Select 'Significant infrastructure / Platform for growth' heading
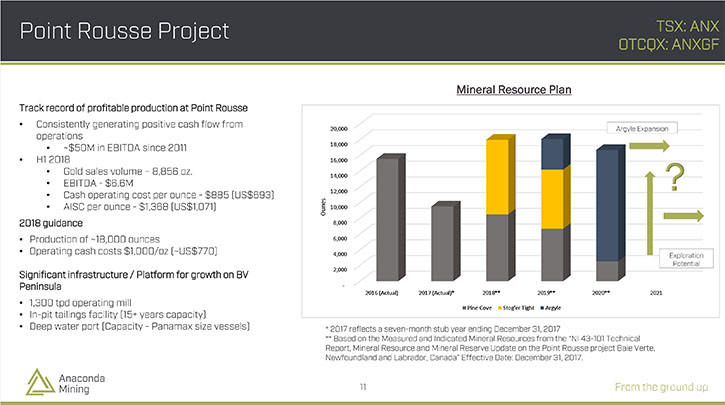Image resolution: width=725 pixels, height=405 pixels. coord(134,280)
